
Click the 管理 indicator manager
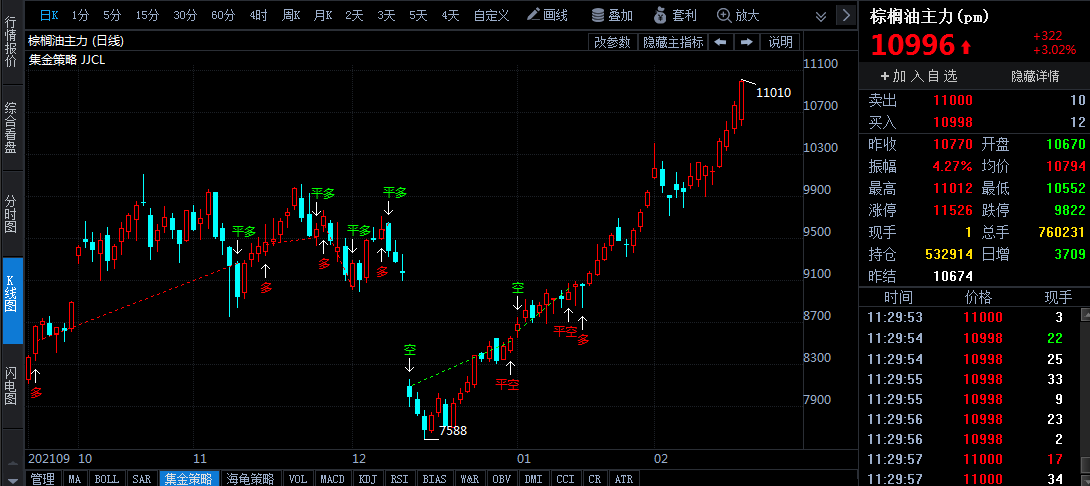[x=42, y=478]
